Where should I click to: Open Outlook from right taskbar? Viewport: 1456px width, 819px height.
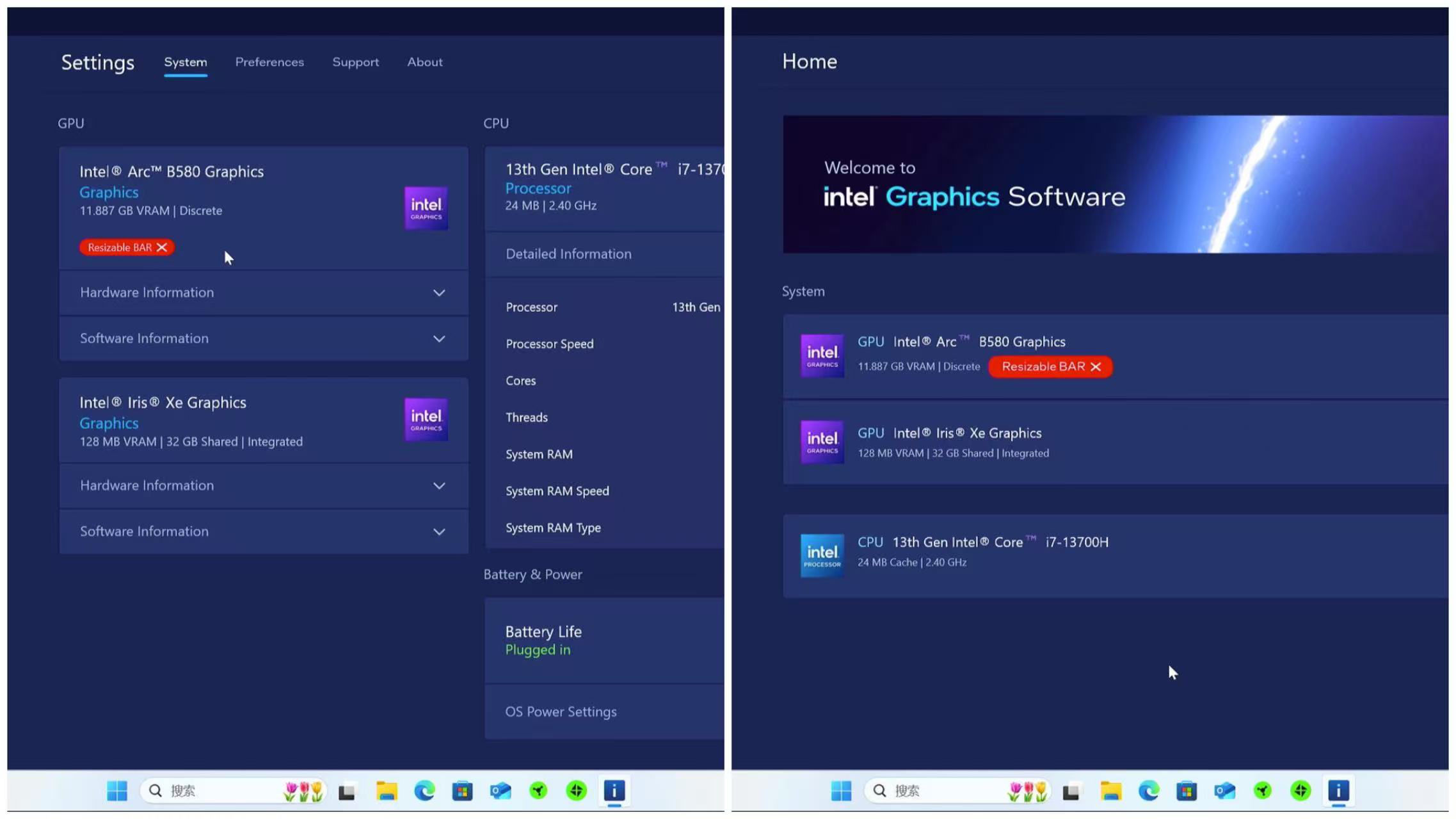pos(1225,791)
